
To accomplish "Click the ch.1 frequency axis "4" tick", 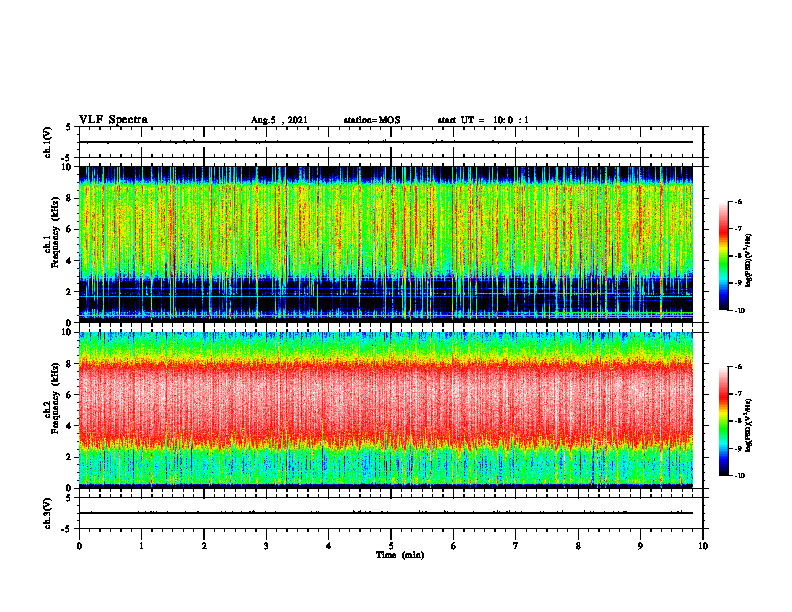I will 70,261.
